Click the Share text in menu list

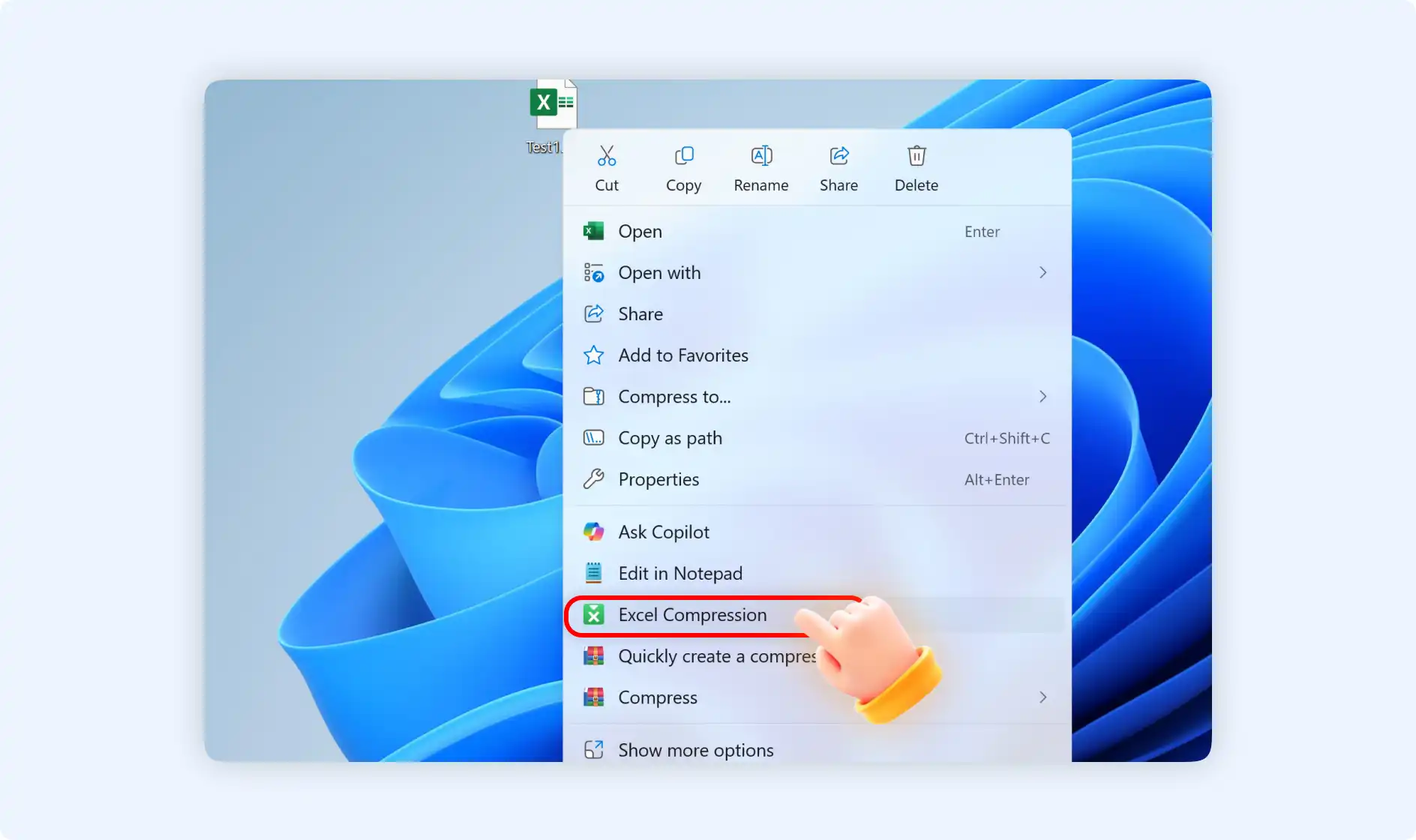click(640, 313)
